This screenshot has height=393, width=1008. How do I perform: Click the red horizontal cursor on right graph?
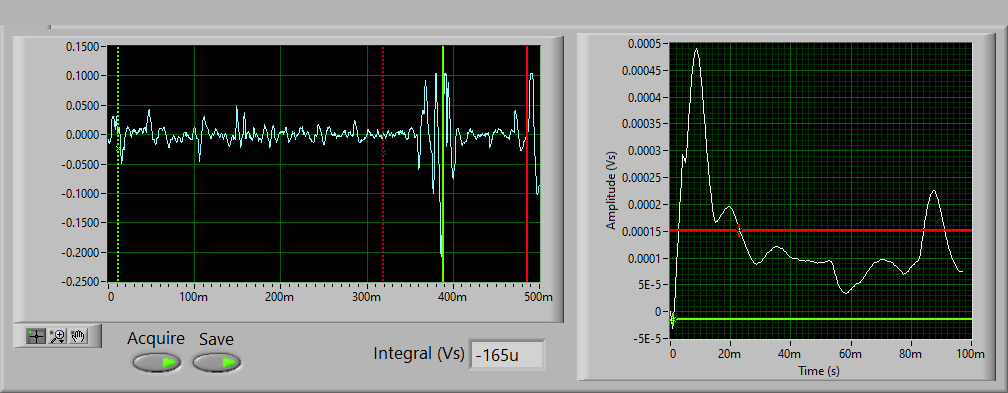tap(821, 230)
